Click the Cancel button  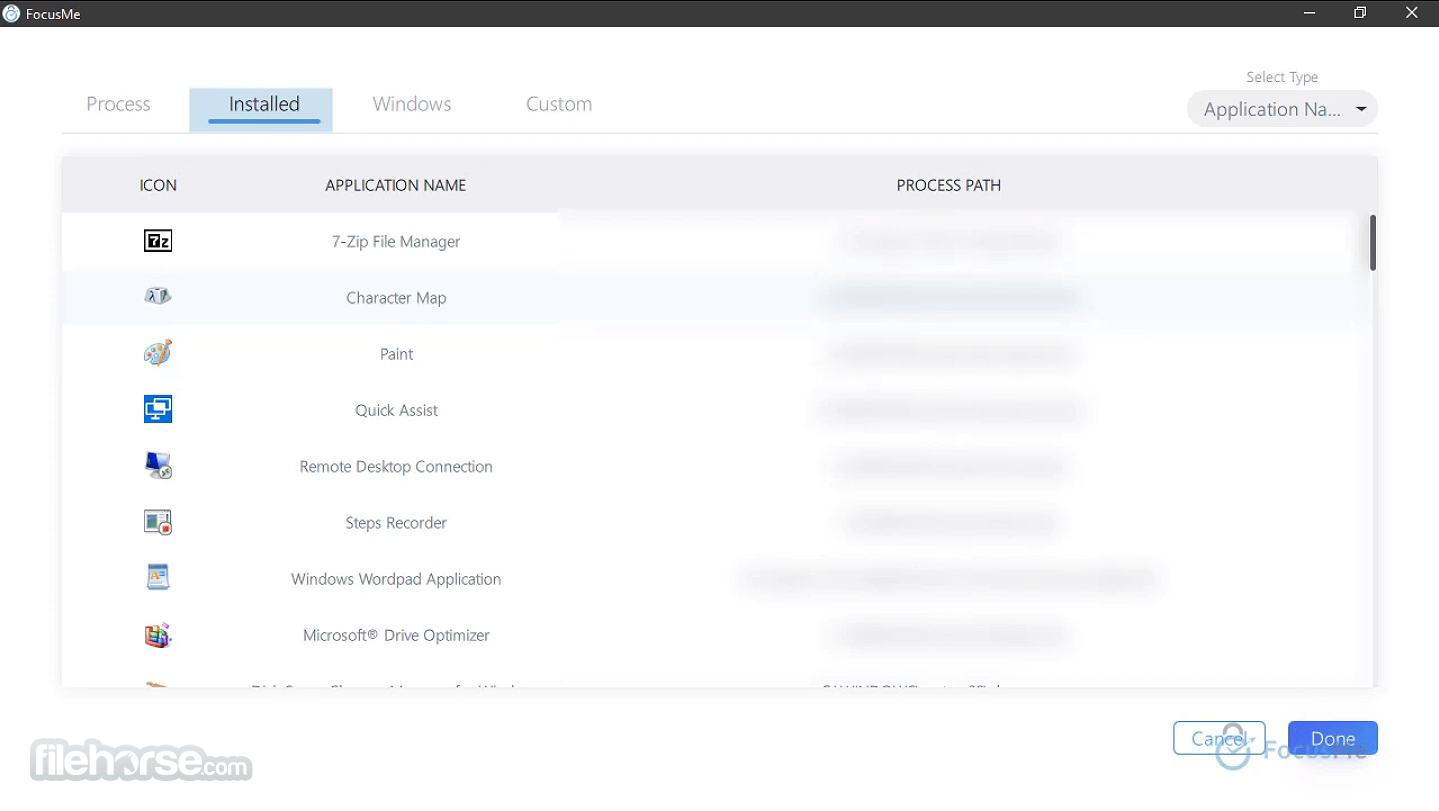pos(1219,738)
